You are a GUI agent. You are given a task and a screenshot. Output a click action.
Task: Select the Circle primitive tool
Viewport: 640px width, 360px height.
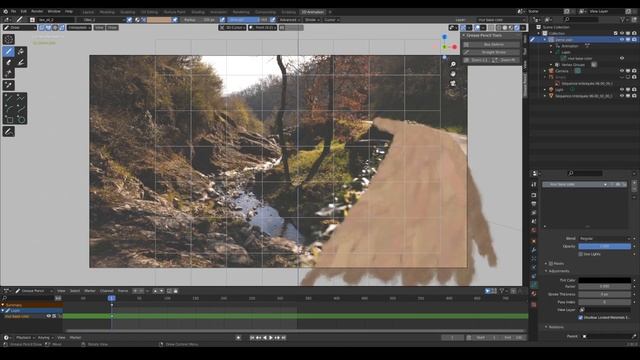click(x=21, y=120)
